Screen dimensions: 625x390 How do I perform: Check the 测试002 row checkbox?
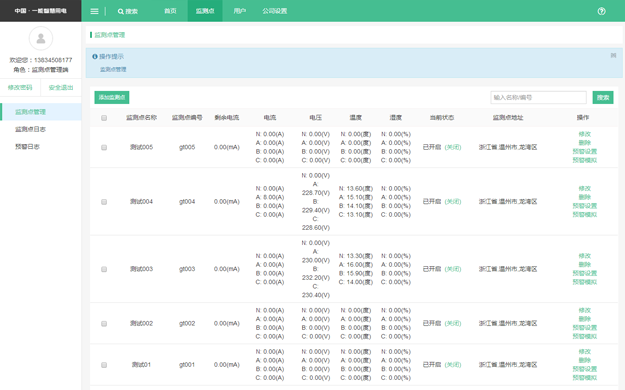coord(104,323)
